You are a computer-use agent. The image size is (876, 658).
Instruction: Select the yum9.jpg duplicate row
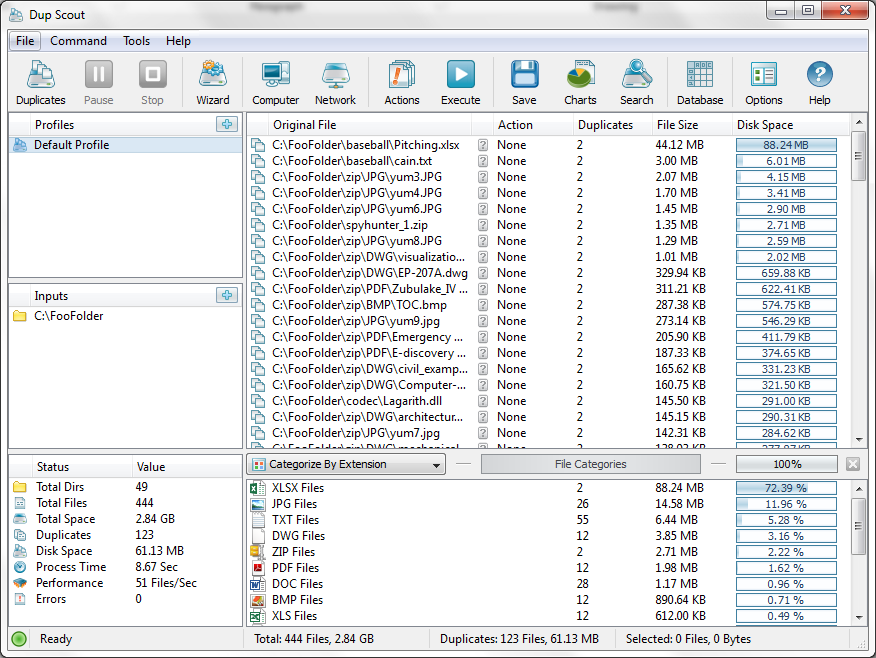pyautogui.click(x=548, y=321)
